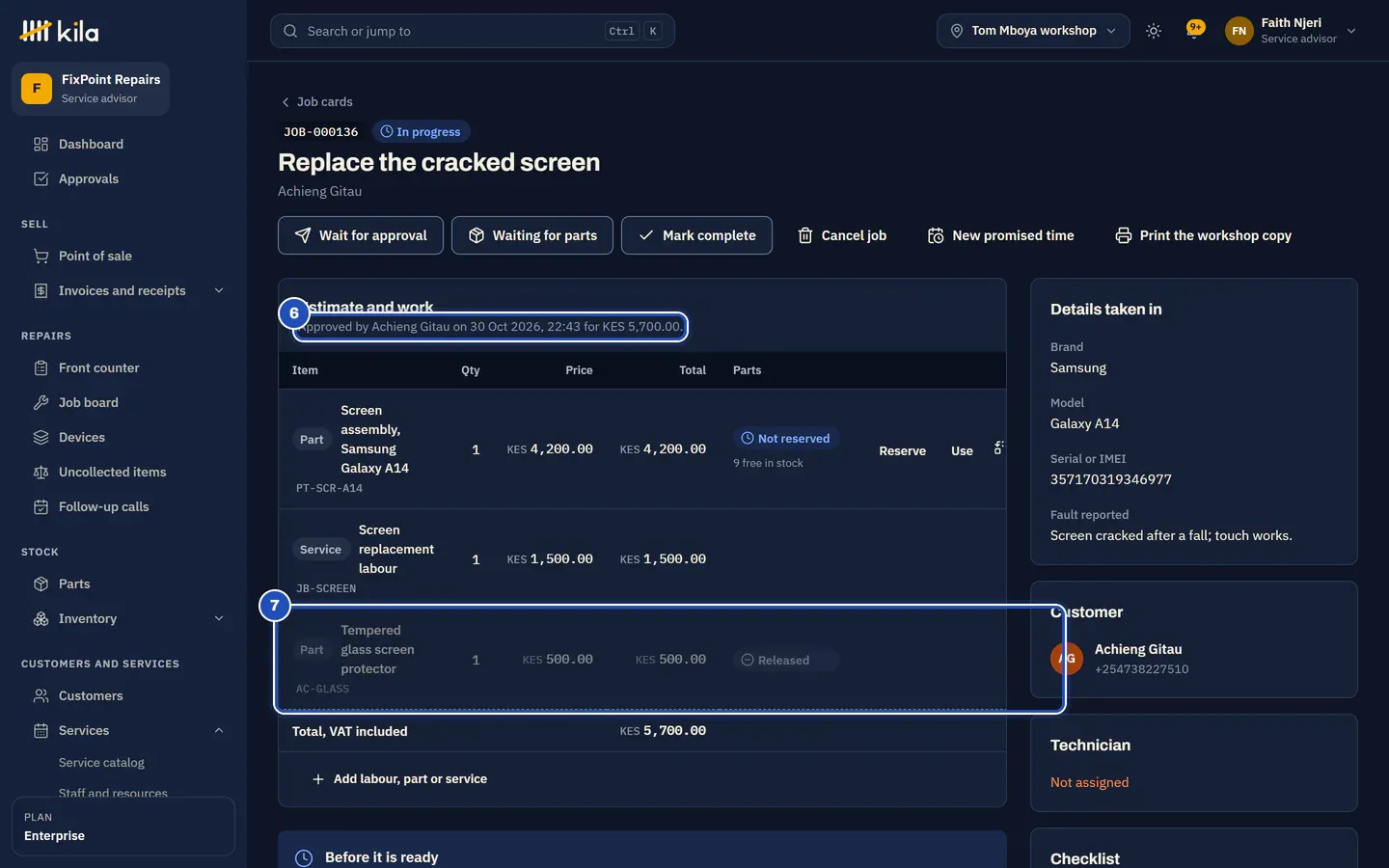
Task: Click the Uncollected items scales icon
Action: pyautogui.click(x=41, y=472)
